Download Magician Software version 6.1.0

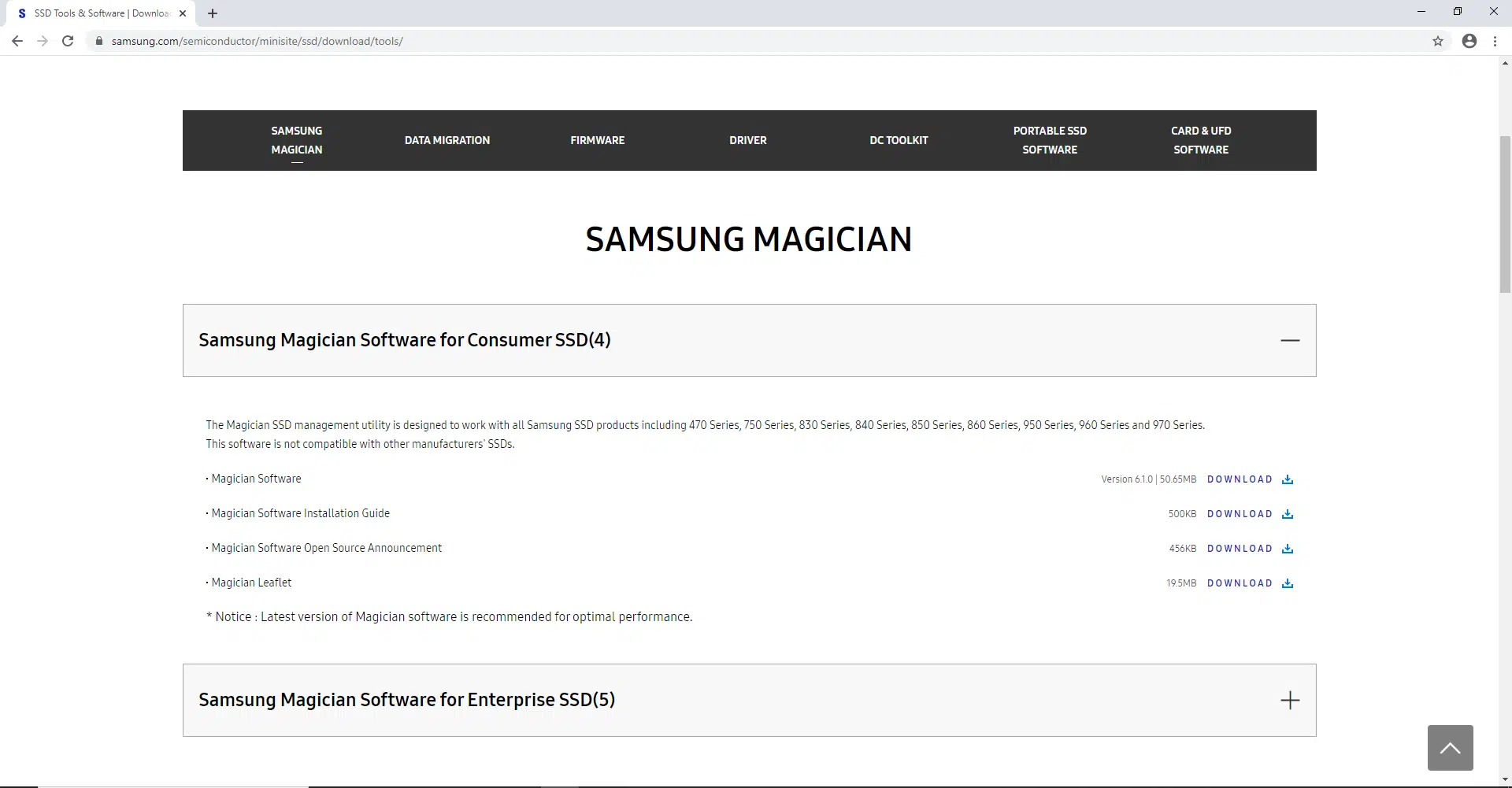click(x=1240, y=479)
